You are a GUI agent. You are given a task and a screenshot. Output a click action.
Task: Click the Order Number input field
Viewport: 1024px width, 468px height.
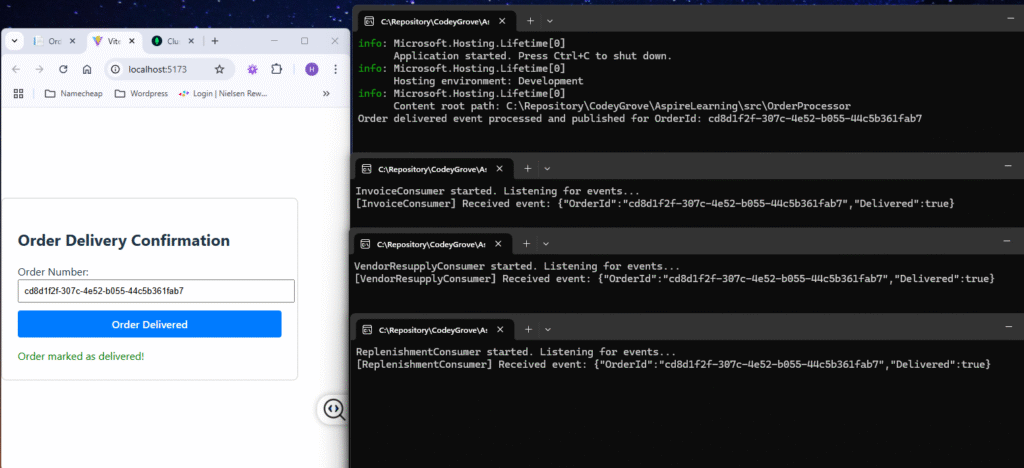pyautogui.click(x=156, y=291)
